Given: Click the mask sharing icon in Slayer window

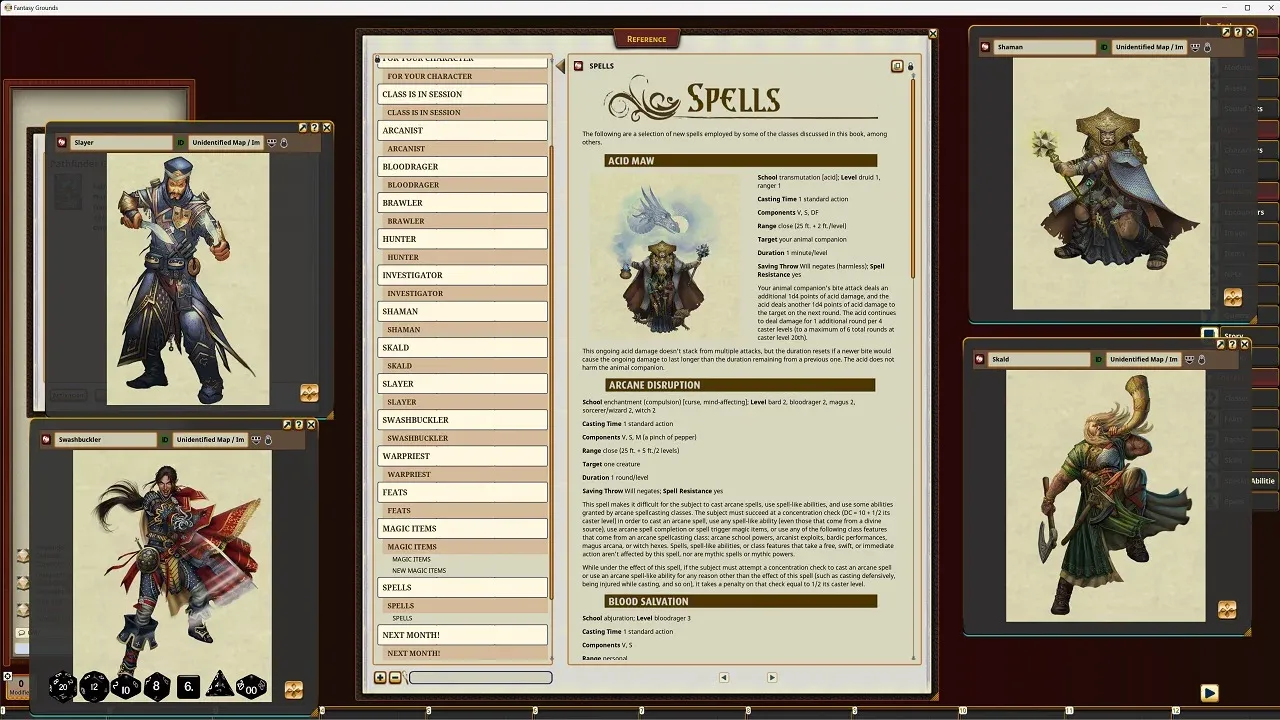Looking at the screenshot, I should point(271,143).
